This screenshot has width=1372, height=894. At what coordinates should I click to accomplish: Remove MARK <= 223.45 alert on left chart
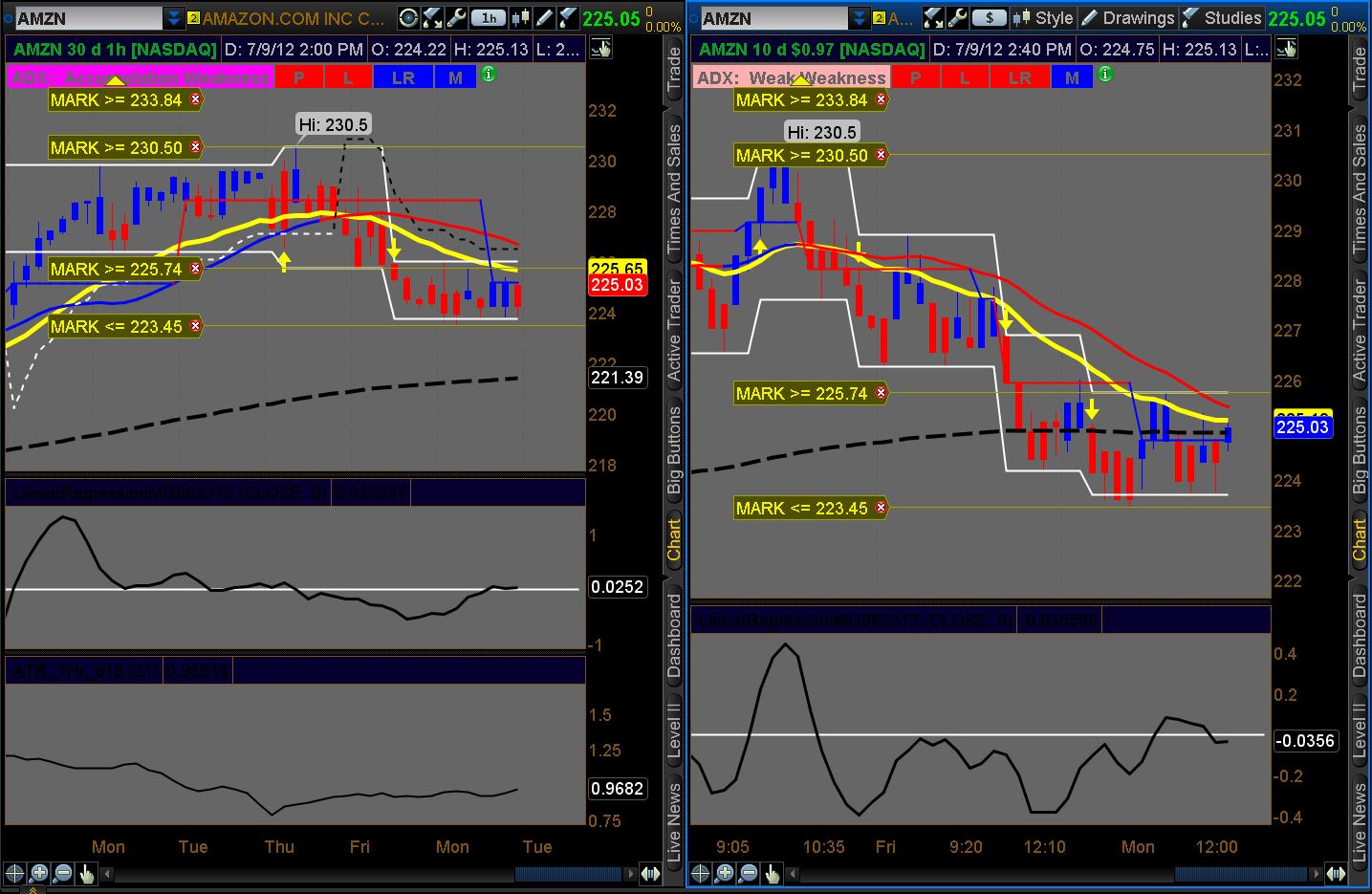(196, 326)
